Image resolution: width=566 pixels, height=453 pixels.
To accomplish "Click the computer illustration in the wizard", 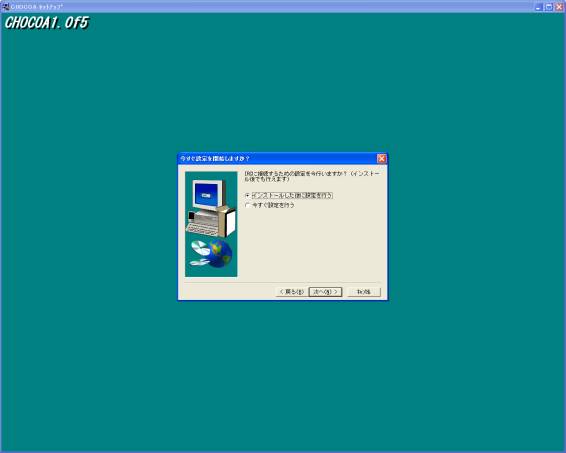I will pos(211,209).
